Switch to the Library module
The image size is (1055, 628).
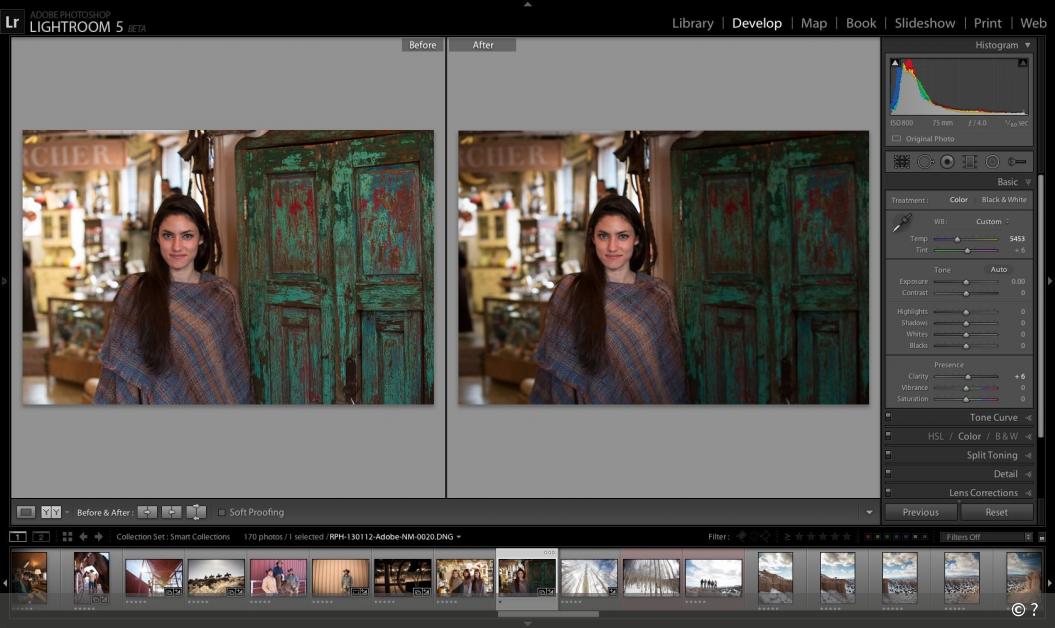tap(692, 22)
